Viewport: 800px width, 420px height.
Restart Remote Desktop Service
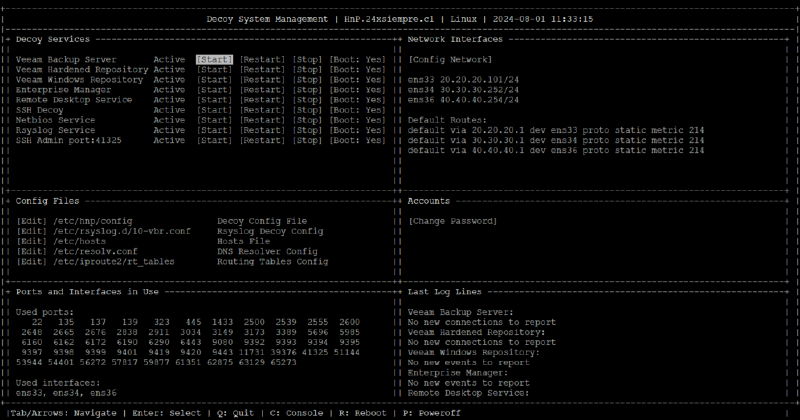(x=262, y=100)
